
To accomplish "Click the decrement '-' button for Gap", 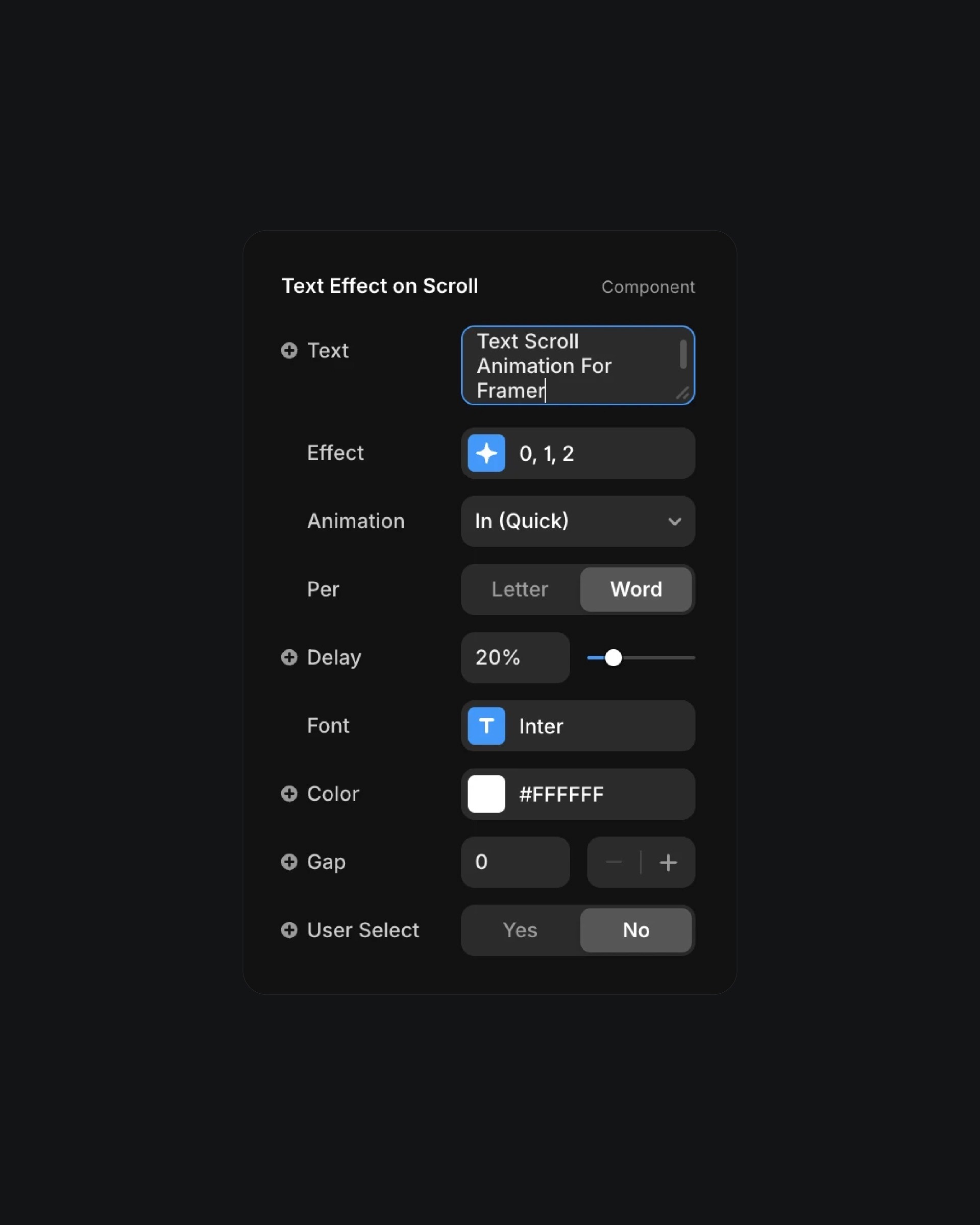I will 612,861.
